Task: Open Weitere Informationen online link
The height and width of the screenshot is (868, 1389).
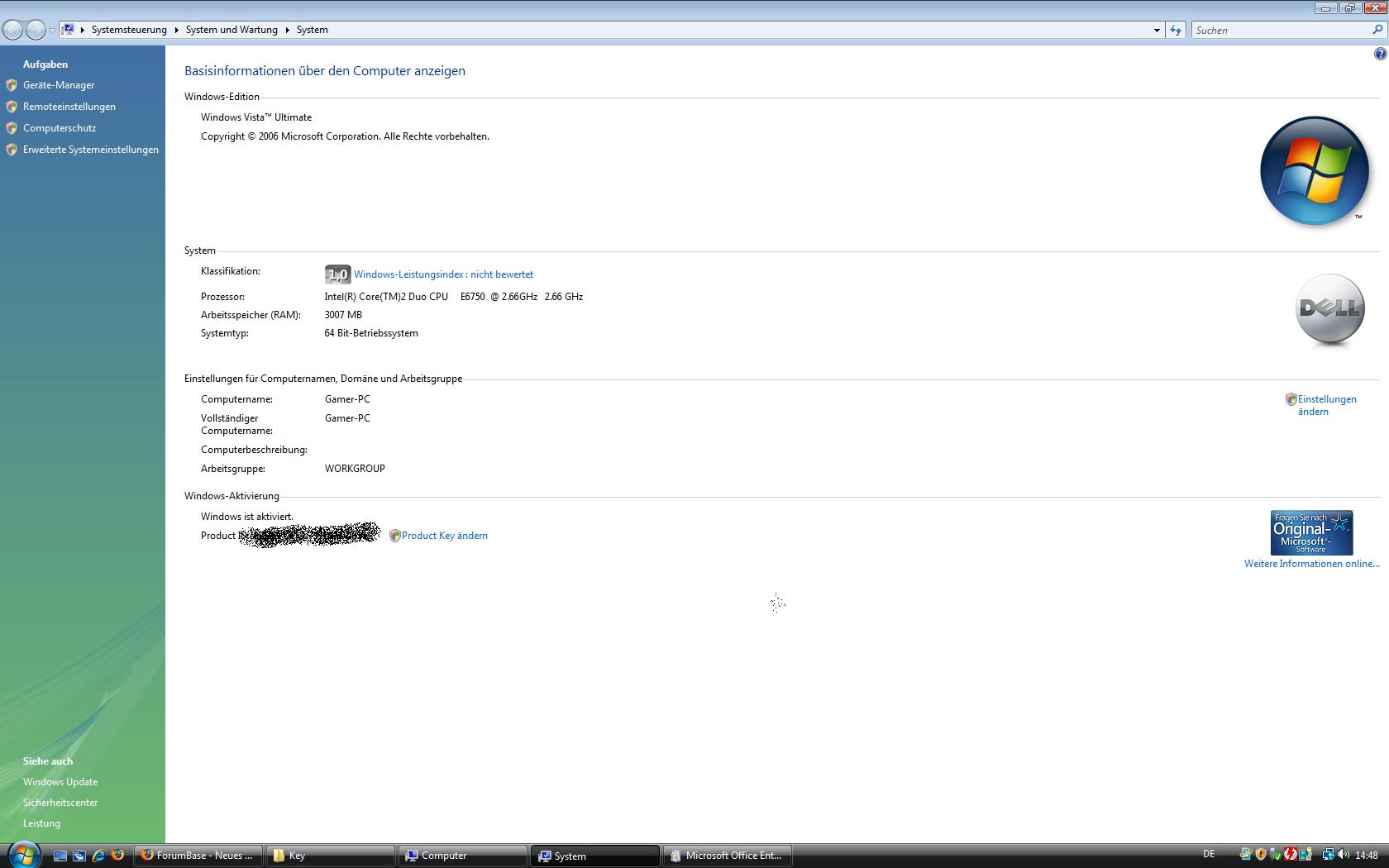Action: click(1311, 564)
